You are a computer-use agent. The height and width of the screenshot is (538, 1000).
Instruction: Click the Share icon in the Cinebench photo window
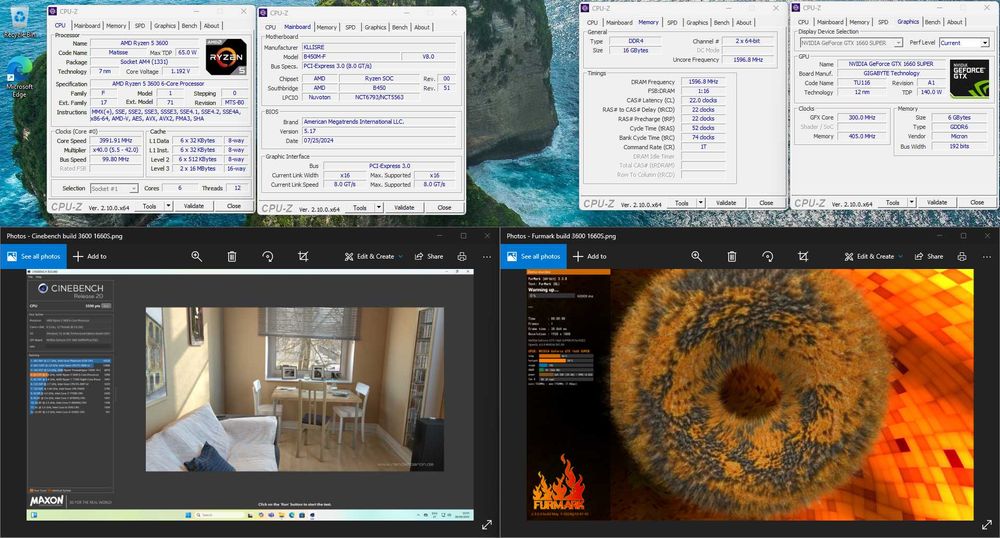(419, 256)
